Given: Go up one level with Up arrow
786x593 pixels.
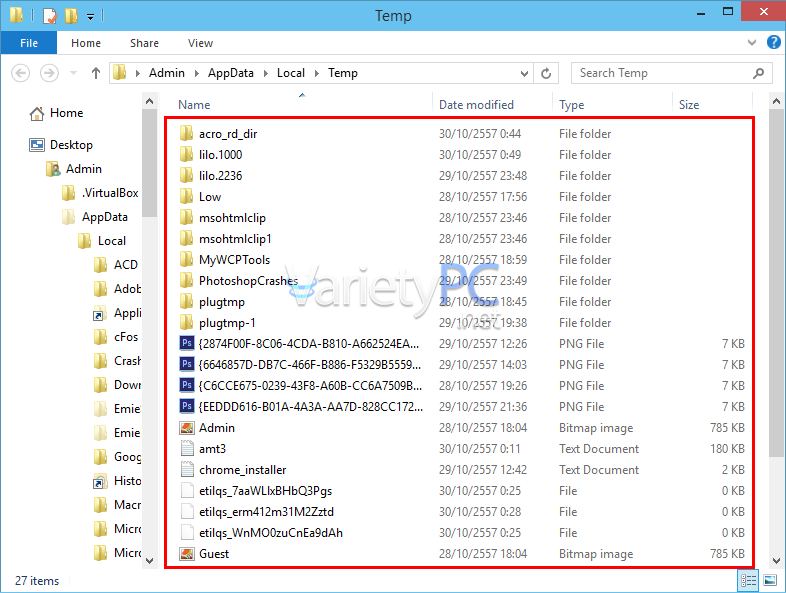Looking at the screenshot, I should 96,73.
